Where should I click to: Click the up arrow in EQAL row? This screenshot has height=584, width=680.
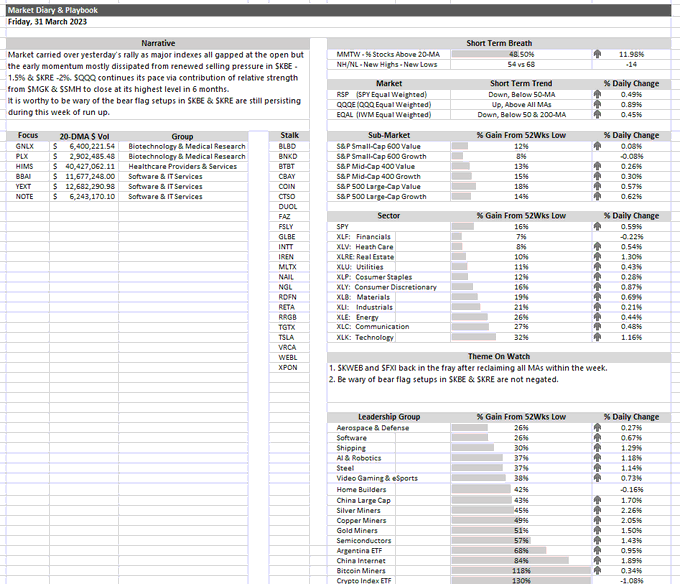tap(597, 114)
